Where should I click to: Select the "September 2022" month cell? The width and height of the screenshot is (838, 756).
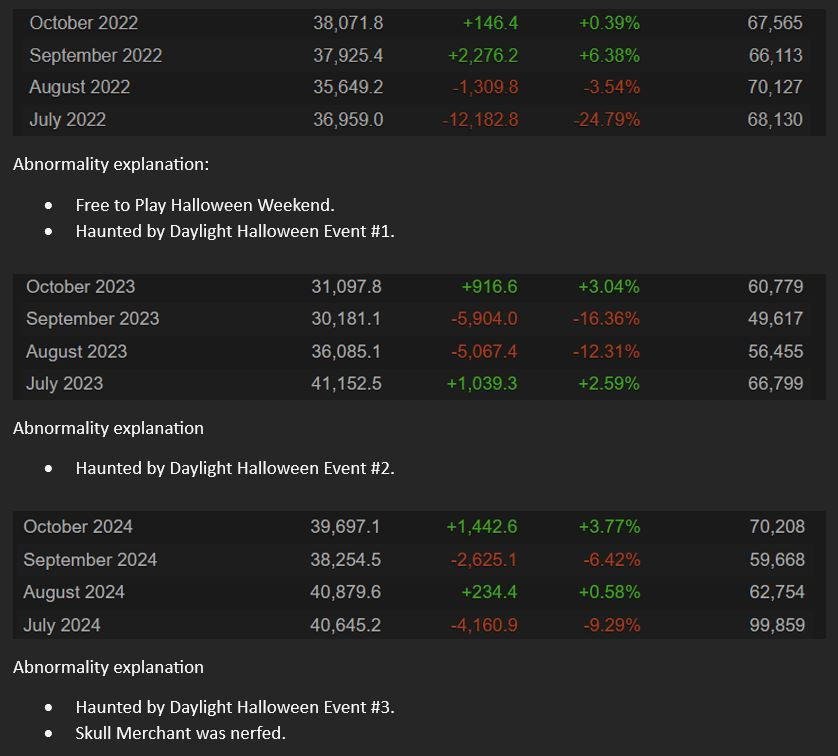96,56
